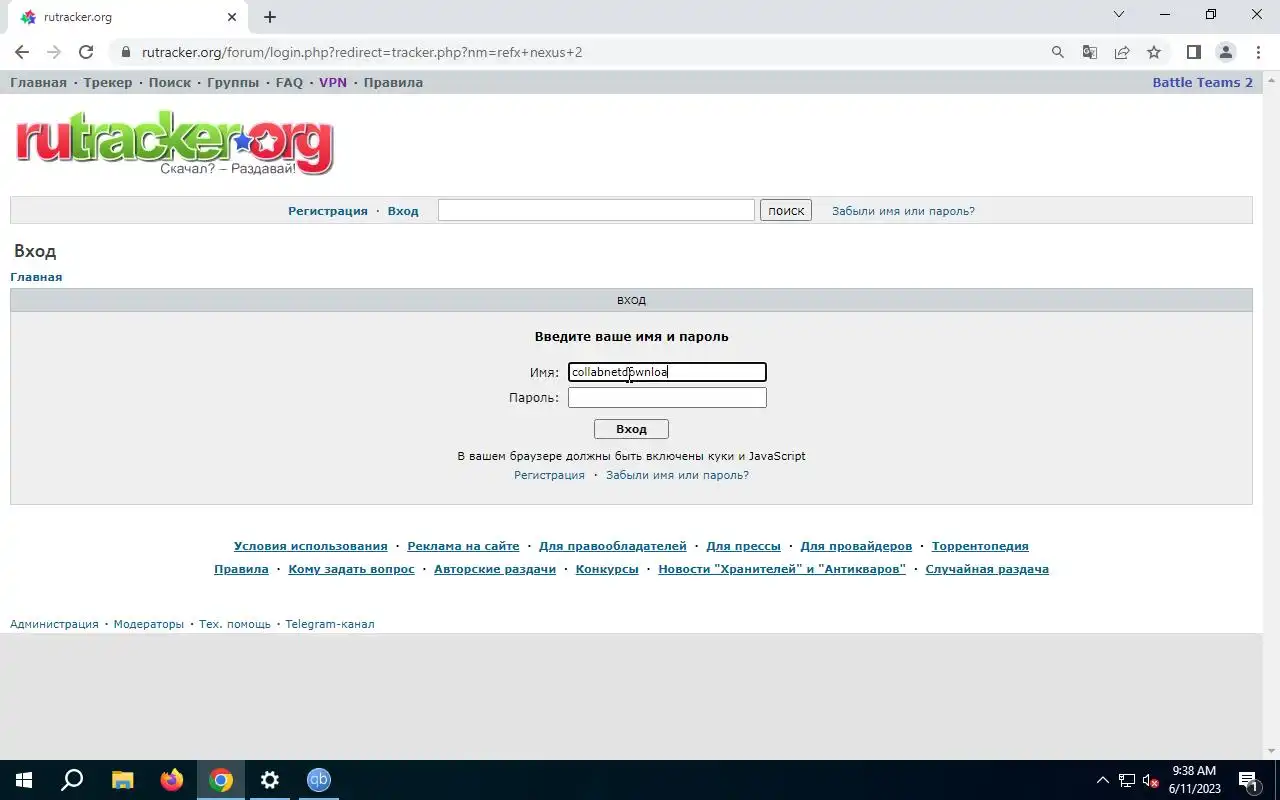This screenshot has height=800, width=1280.
Task: Open Реклама на сайте footer link
Action: pyautogui.click(x=463, y=546)
